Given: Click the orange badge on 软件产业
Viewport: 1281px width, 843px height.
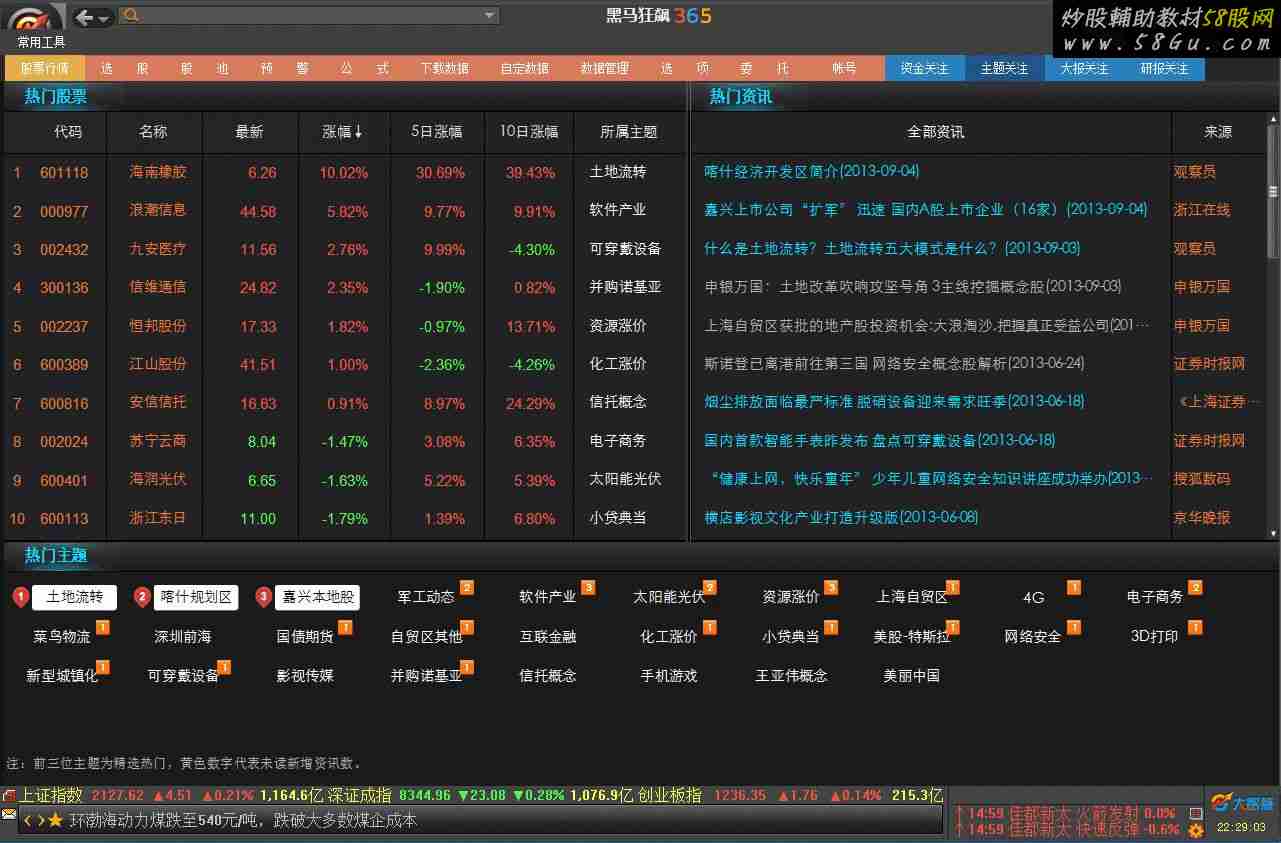Looking at the screenshot, I should (588, 588).
